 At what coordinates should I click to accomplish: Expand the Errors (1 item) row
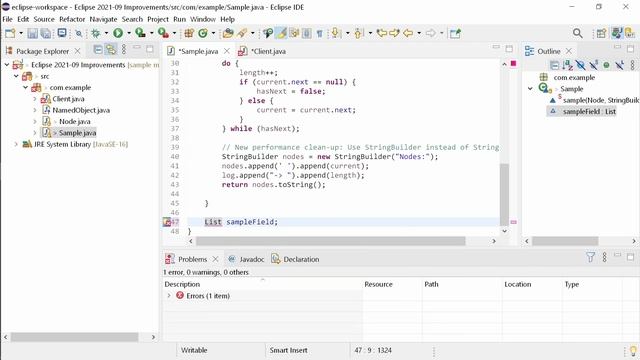(x=169, y=296)
